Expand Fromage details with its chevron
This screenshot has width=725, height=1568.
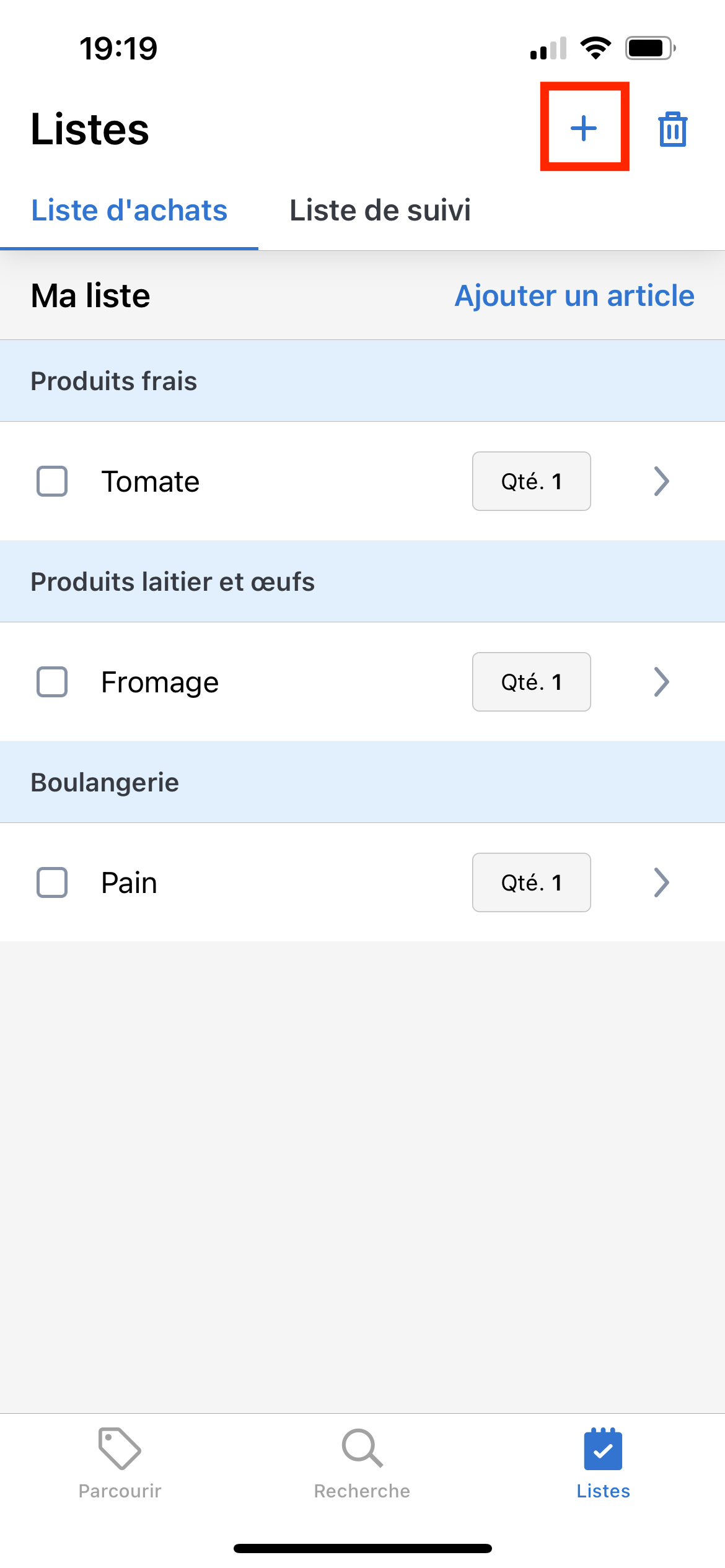(661, 682)
